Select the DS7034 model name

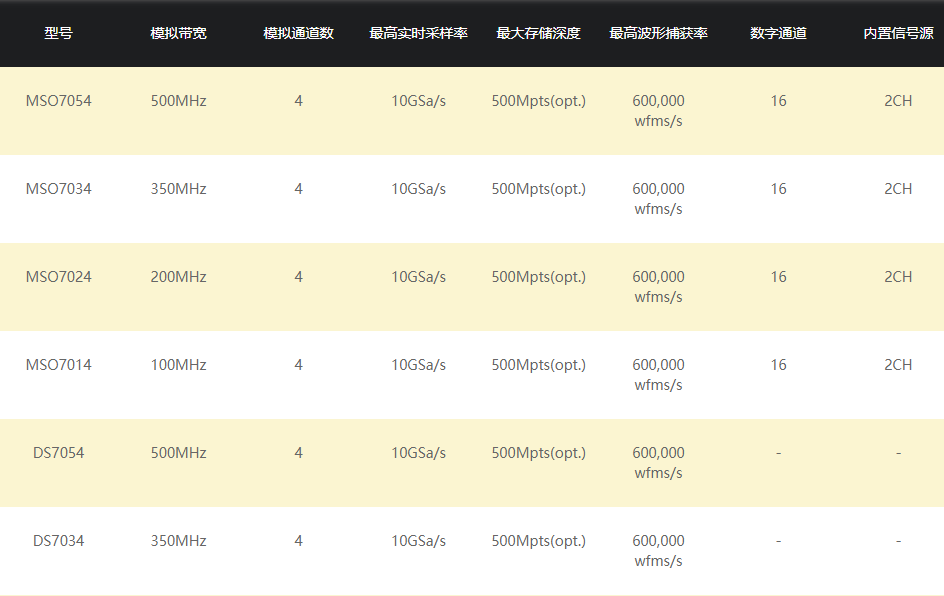[58, 541]
